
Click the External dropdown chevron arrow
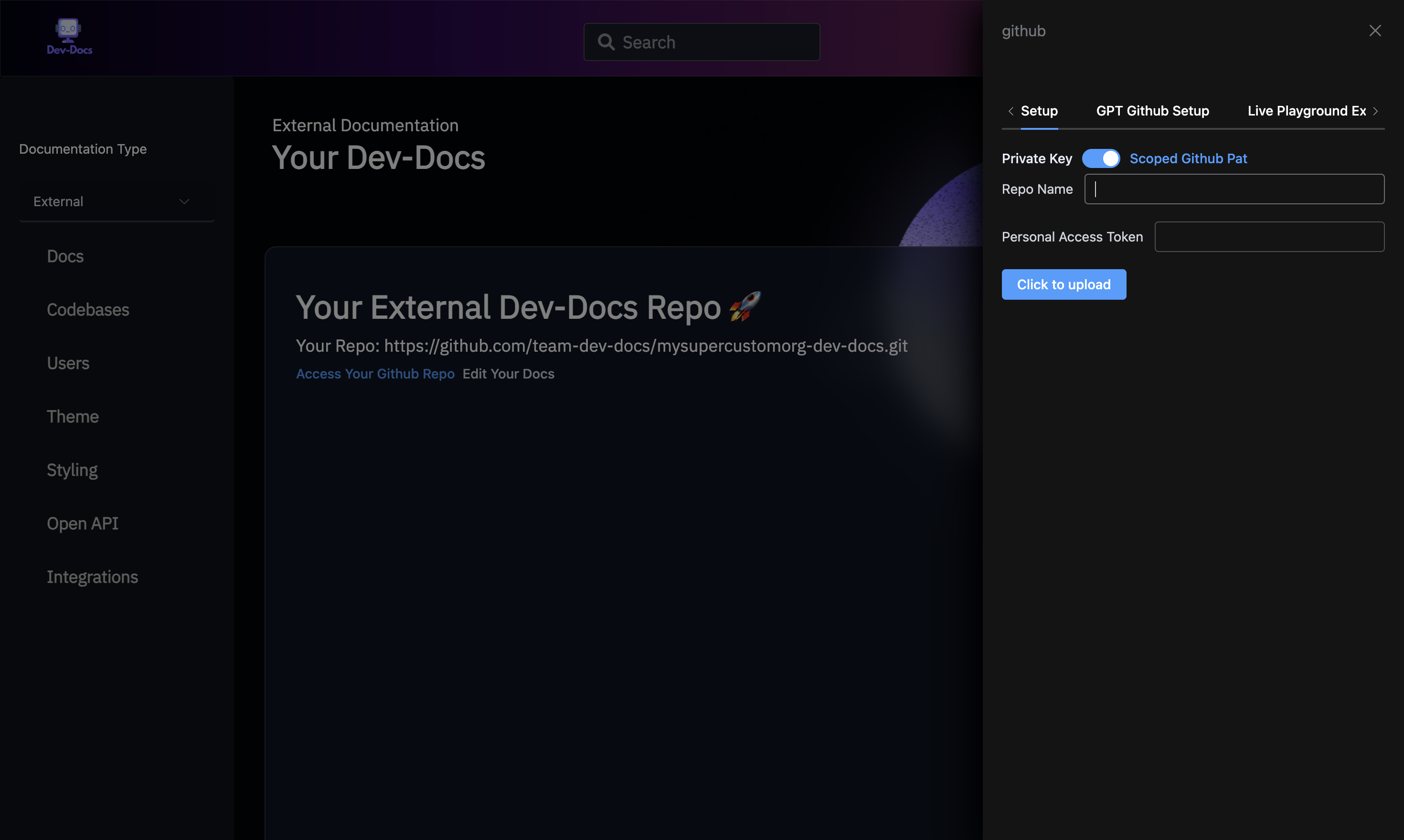point(184,201)
